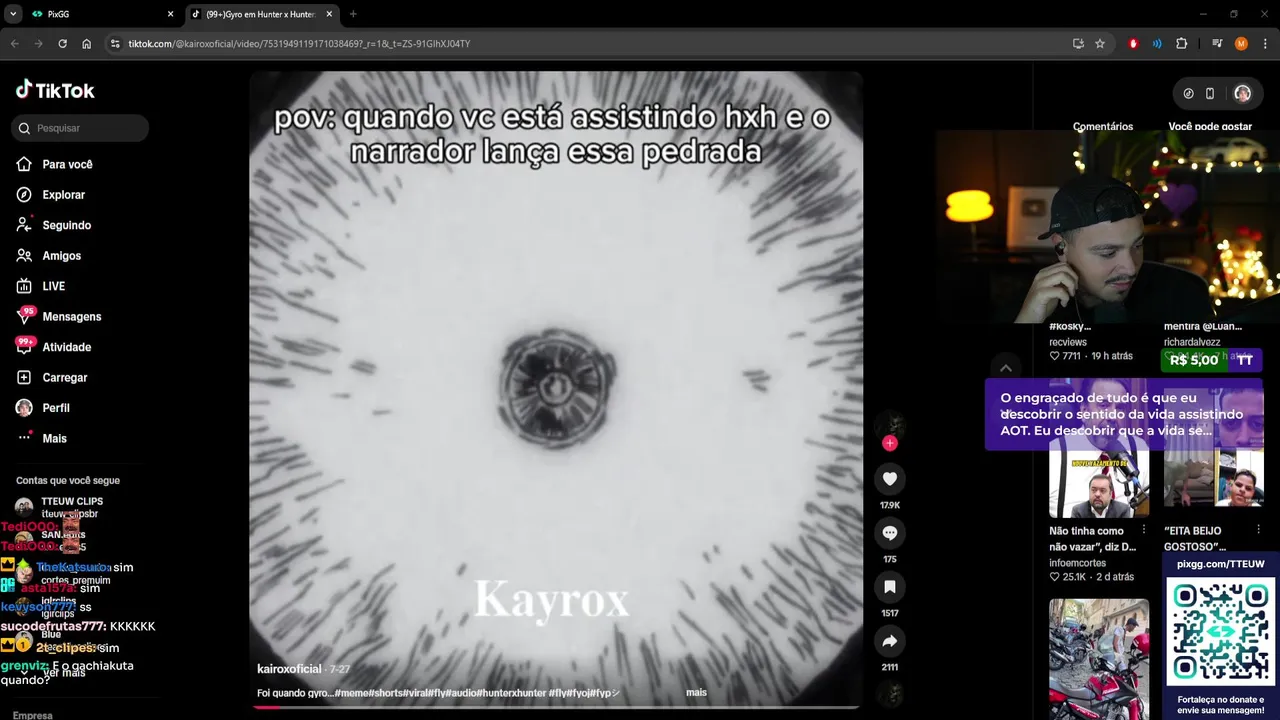Switch to the Comentários tab
Viewport: 1280px width, 720px height.
coord(1103,127)
